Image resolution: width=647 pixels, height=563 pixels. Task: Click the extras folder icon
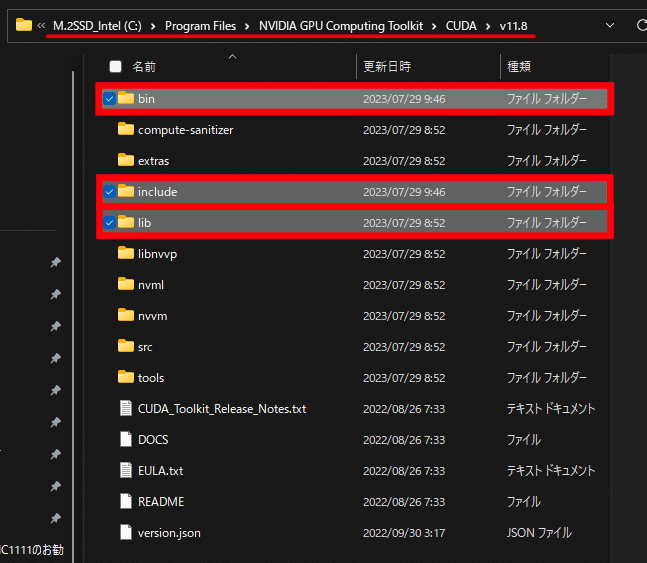coord(126,160)
